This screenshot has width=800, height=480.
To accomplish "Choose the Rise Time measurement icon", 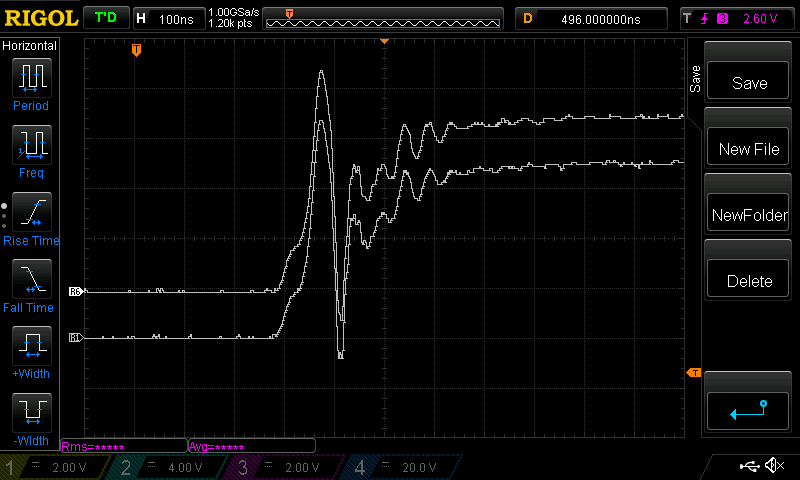I will [x=31, y=213].
